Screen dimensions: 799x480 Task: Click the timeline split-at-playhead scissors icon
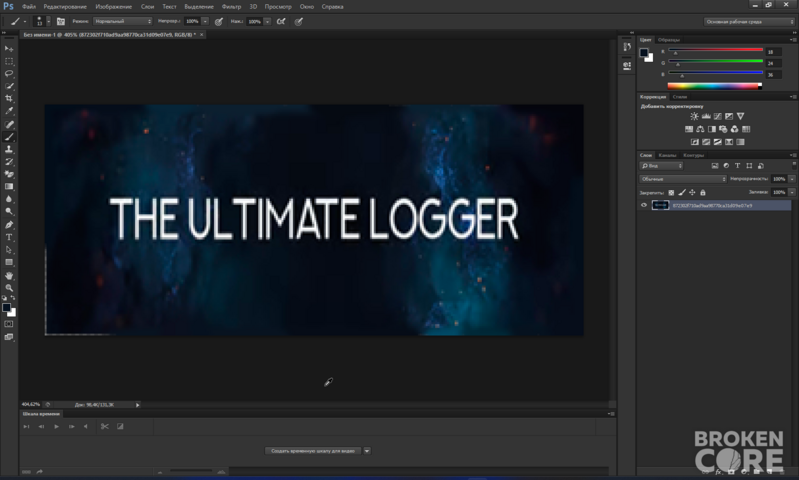click(104, 426)
